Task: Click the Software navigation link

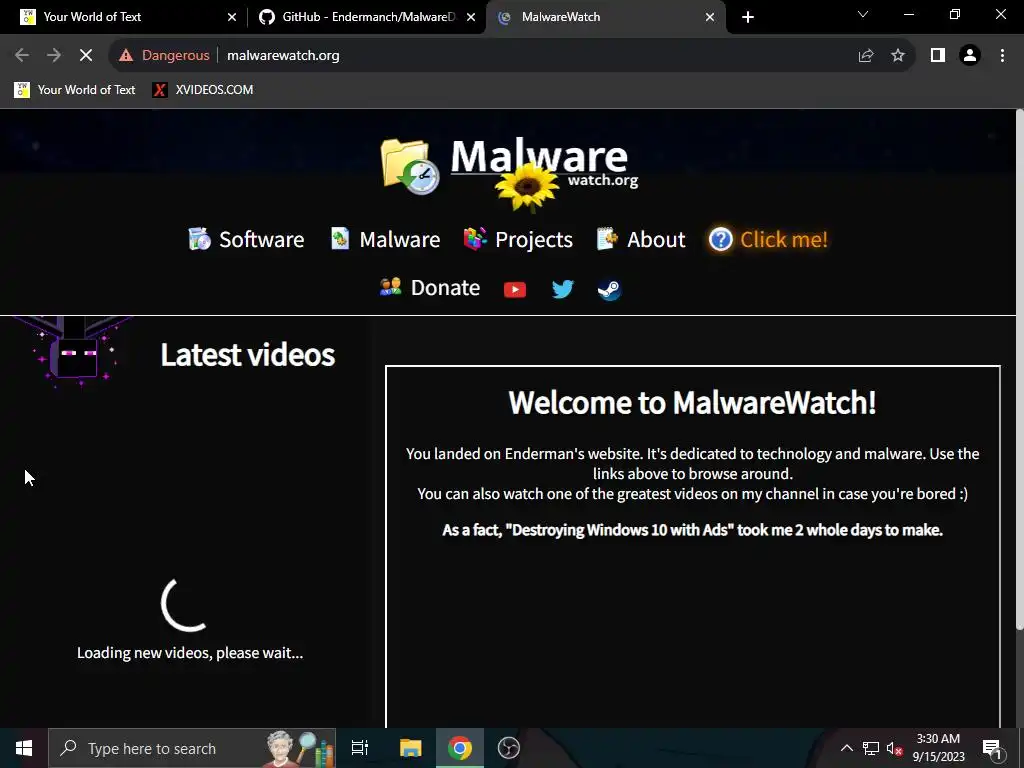Action: coord(261,240)
